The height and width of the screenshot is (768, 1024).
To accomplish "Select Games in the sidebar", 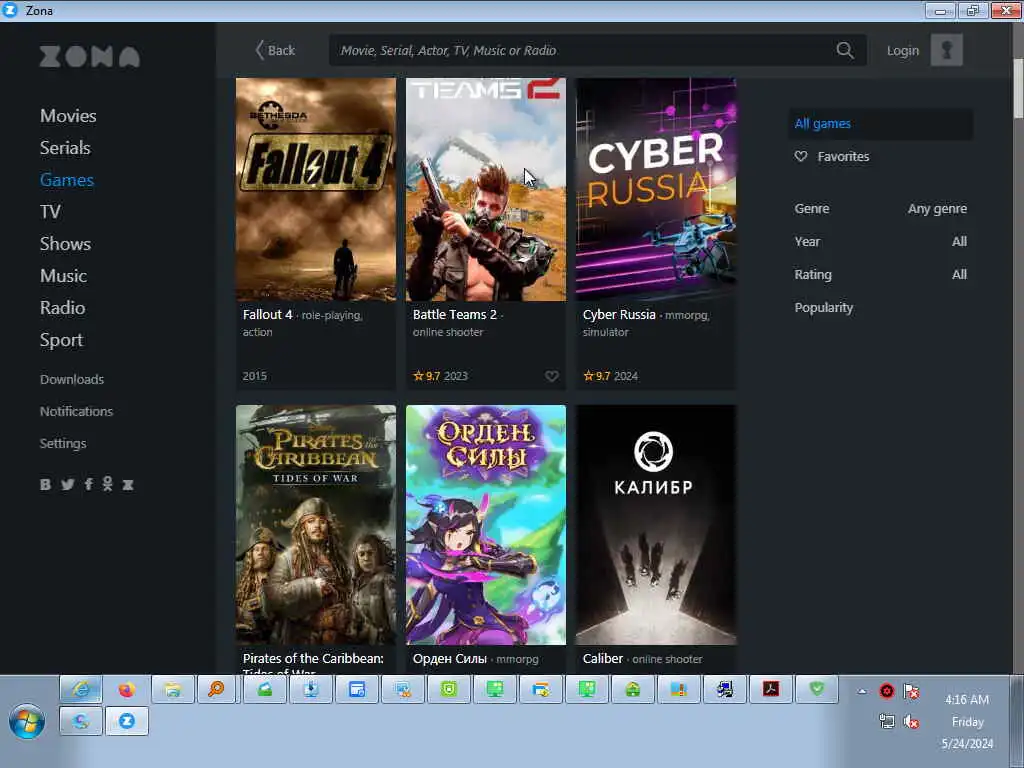I will point(67,180).
